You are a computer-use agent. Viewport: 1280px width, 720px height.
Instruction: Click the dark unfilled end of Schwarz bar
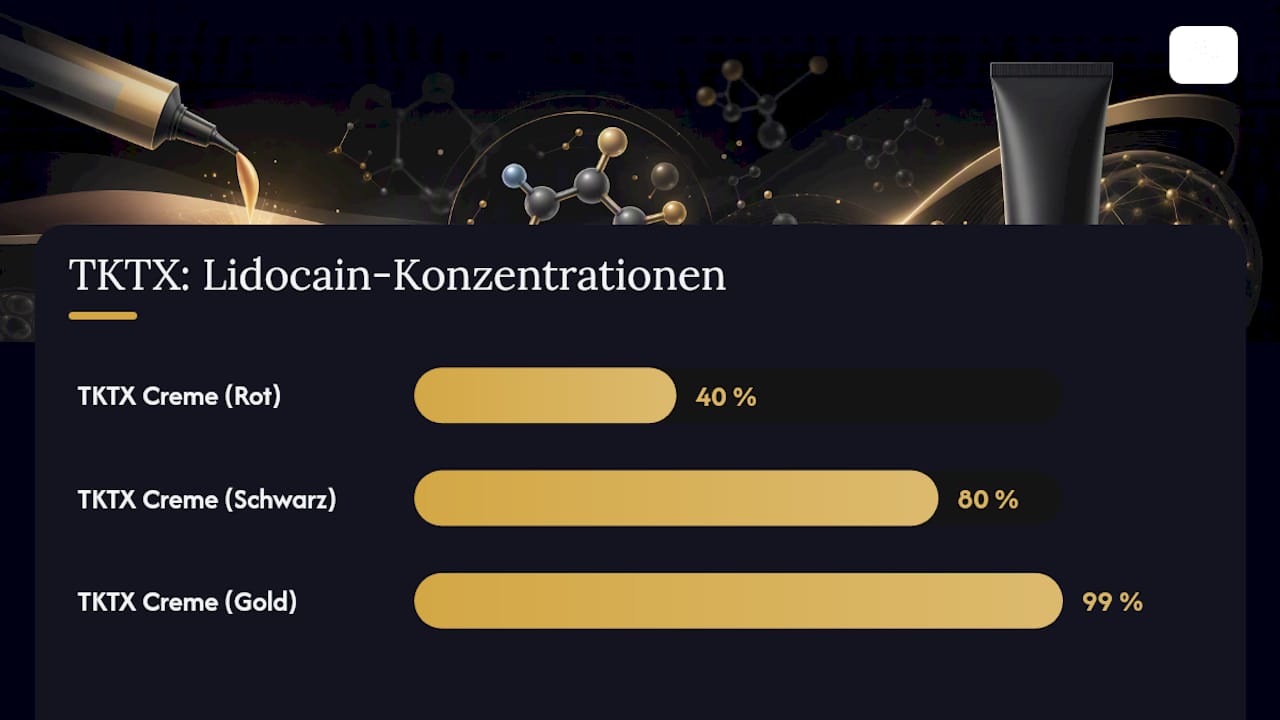[1000, 498]
